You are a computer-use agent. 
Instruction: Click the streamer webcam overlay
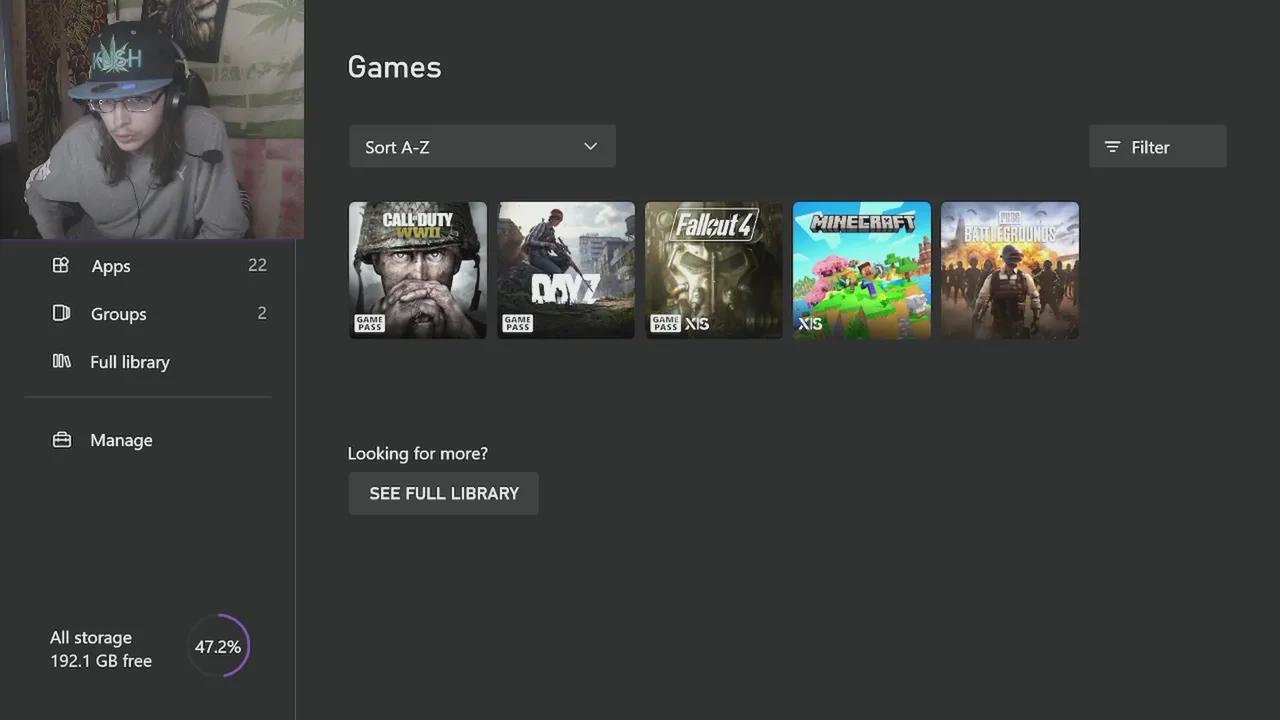pyautogui.click(x=152, y=119)
